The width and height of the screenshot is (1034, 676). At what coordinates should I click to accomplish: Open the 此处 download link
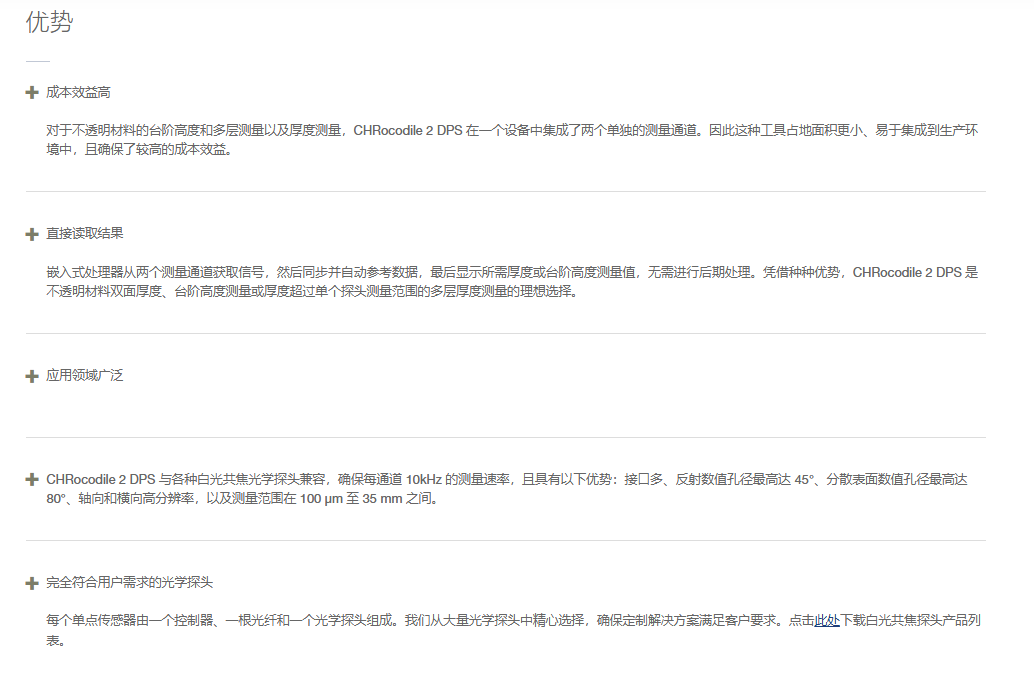click(827, 621)
